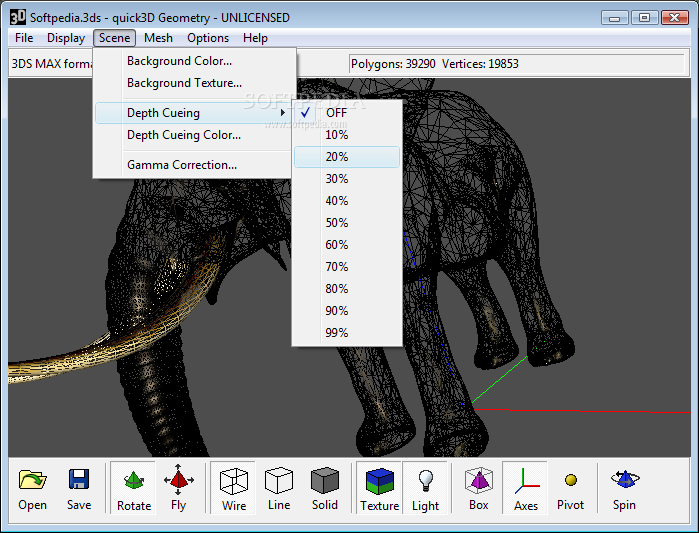This screenshot has height=533, width=699.
Task: Open the Help menu
Action: (255, 38)
